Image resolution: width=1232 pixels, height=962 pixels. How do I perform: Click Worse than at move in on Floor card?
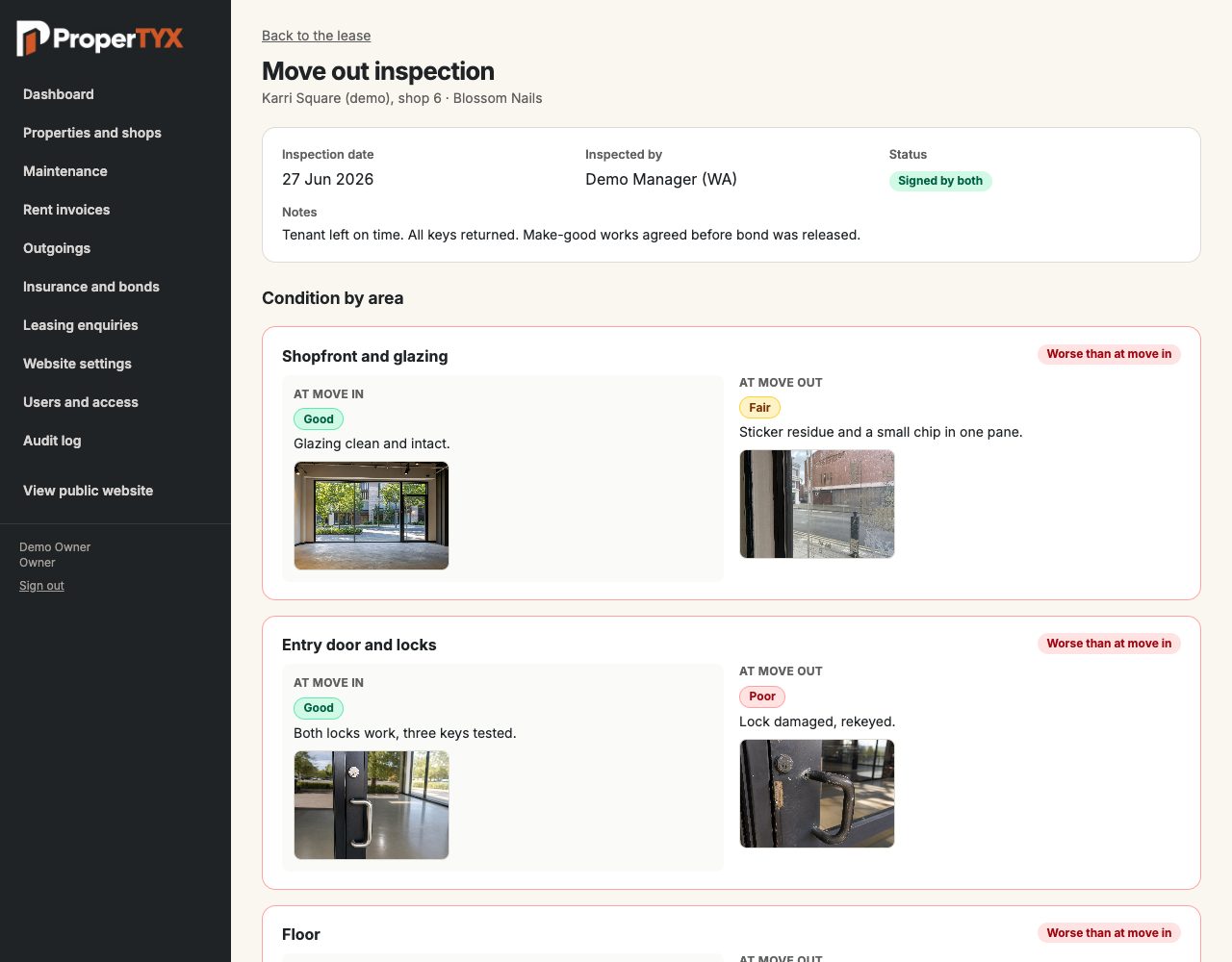tap(1109, 933)
